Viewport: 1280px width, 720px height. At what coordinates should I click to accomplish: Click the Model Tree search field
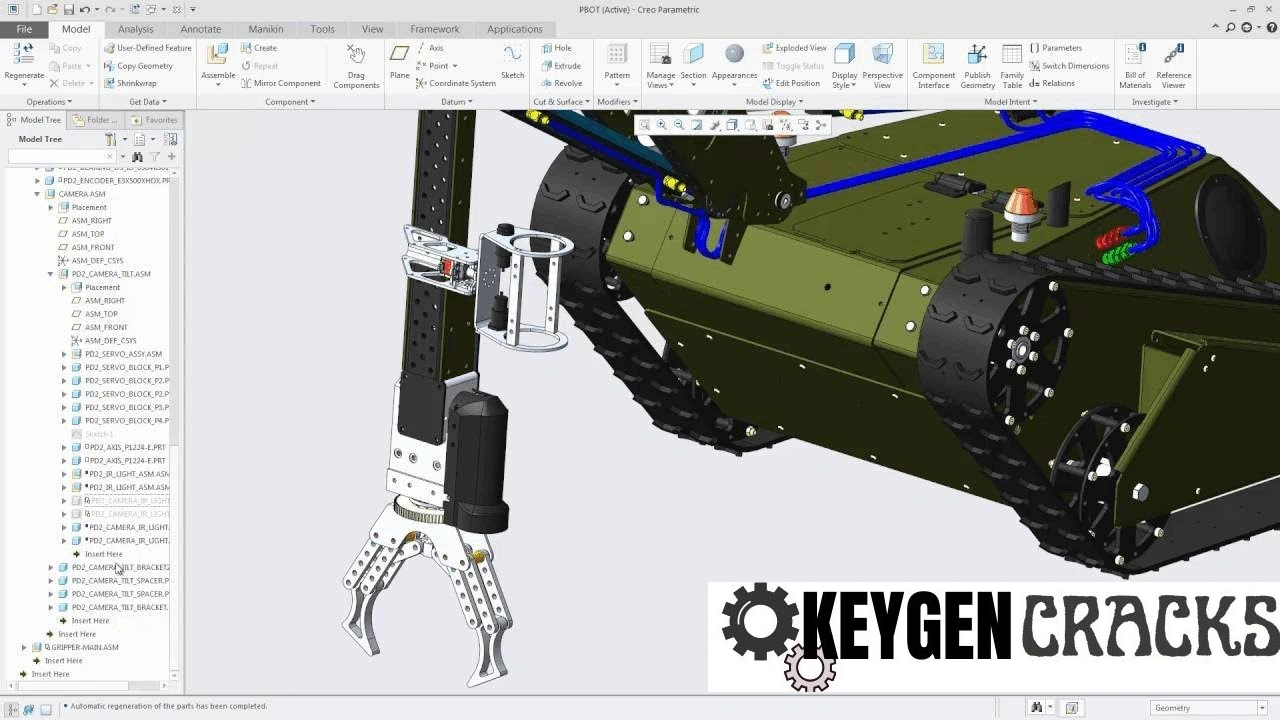(61, 157)
